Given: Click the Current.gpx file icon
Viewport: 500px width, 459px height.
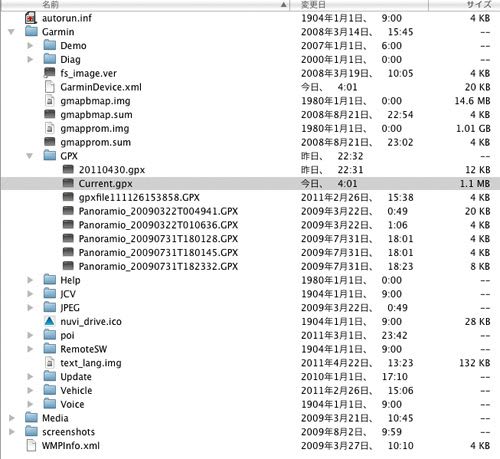Looking at the screenshot, I should [x=68, y=183].
